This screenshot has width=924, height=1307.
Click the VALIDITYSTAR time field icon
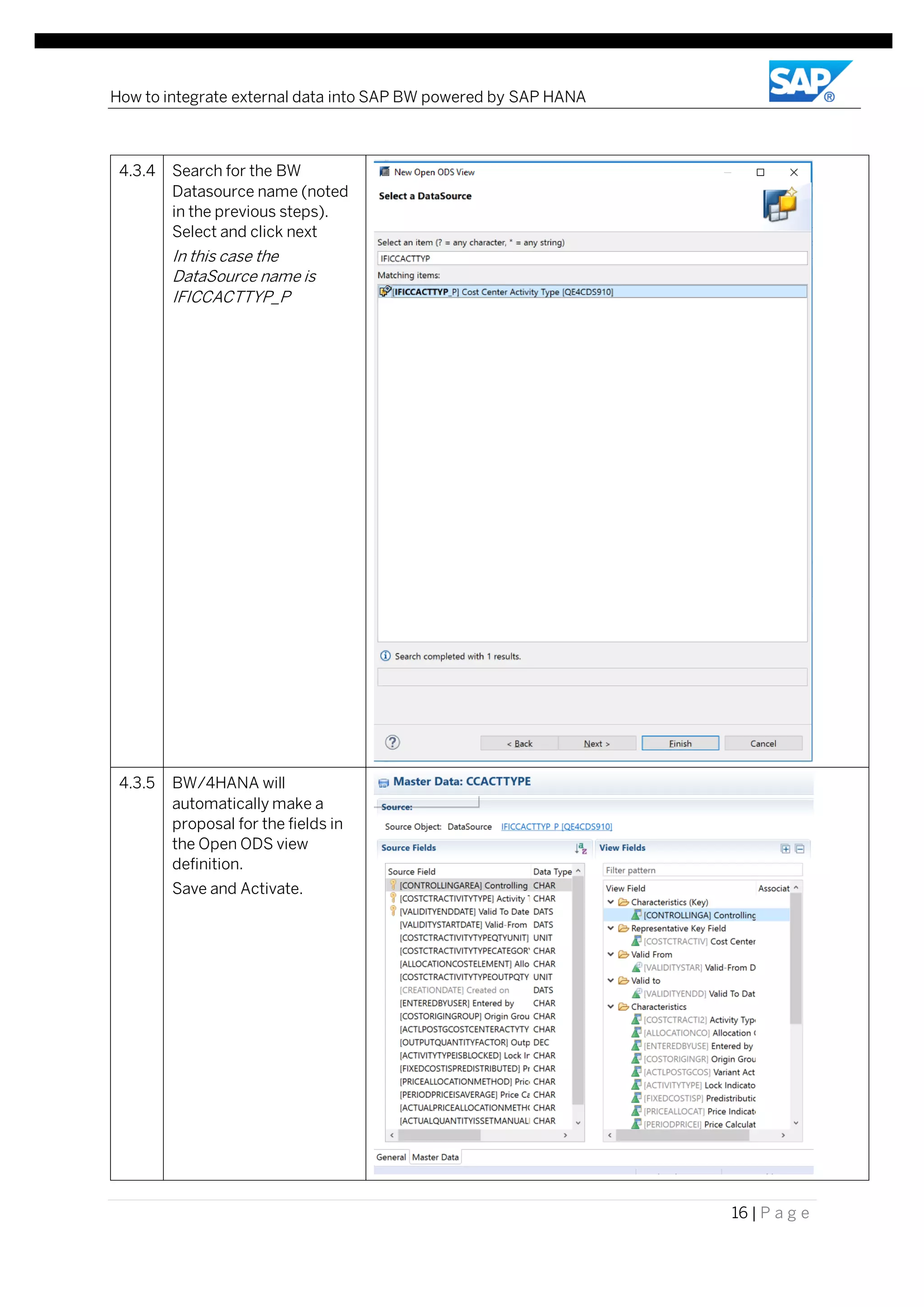click(637, 967)
